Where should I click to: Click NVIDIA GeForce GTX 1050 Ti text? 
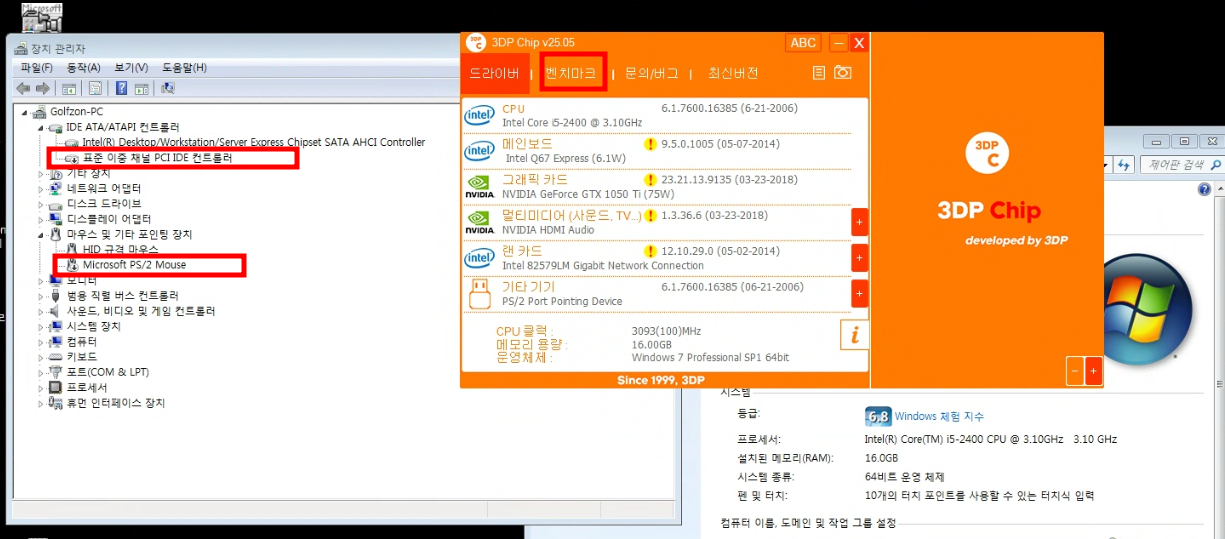pos(586,194)
